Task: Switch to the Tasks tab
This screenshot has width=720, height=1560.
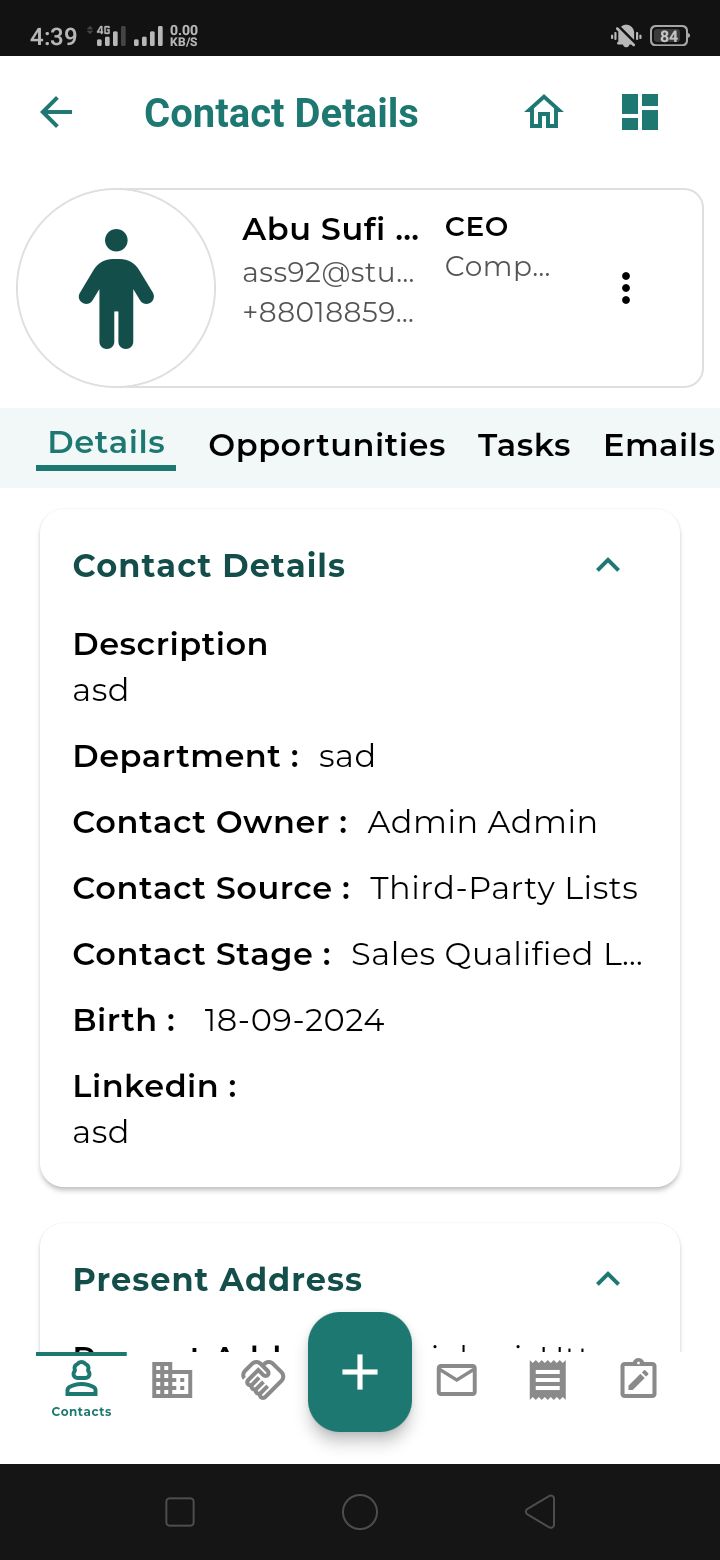Action: click(x=524, y=445)
